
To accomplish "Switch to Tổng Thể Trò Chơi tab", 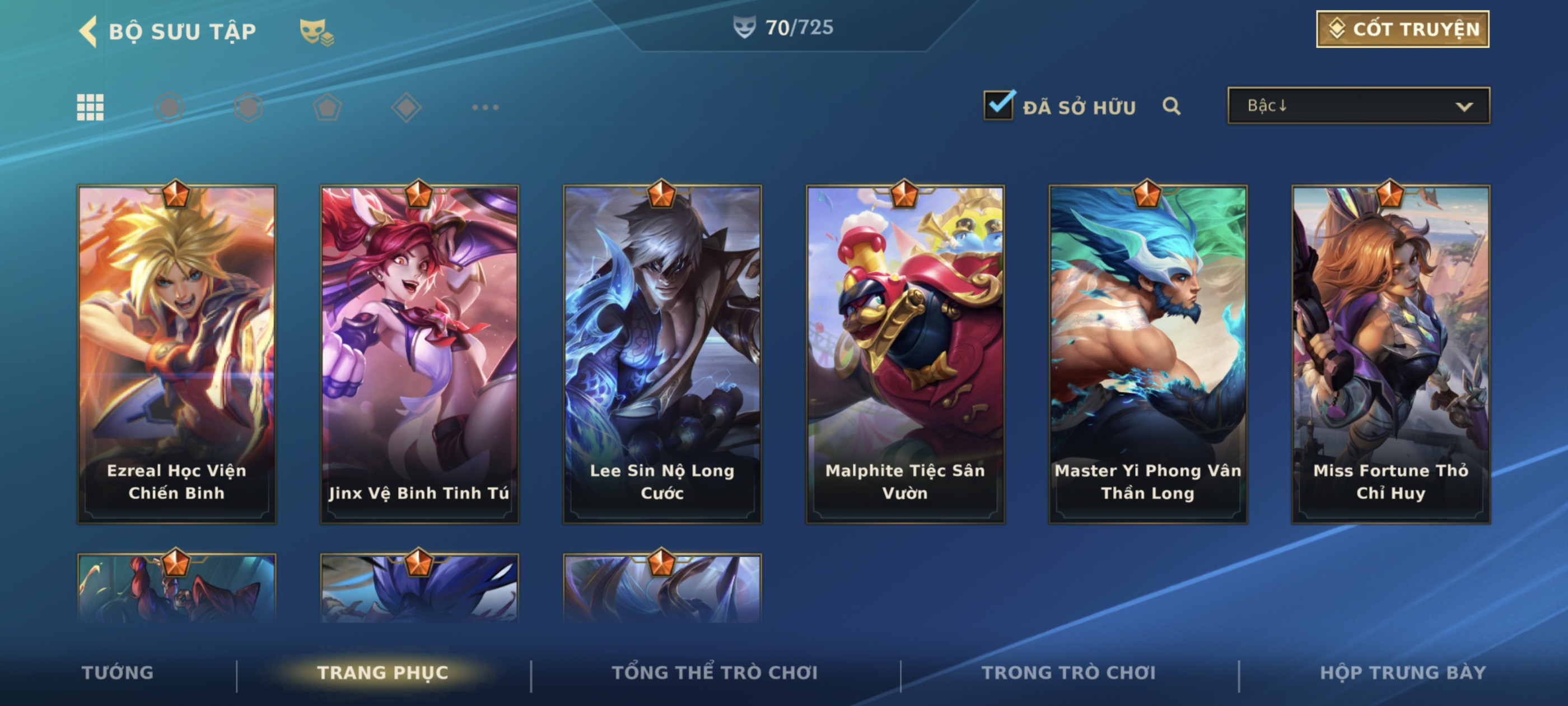I will (x=715, y=672).
